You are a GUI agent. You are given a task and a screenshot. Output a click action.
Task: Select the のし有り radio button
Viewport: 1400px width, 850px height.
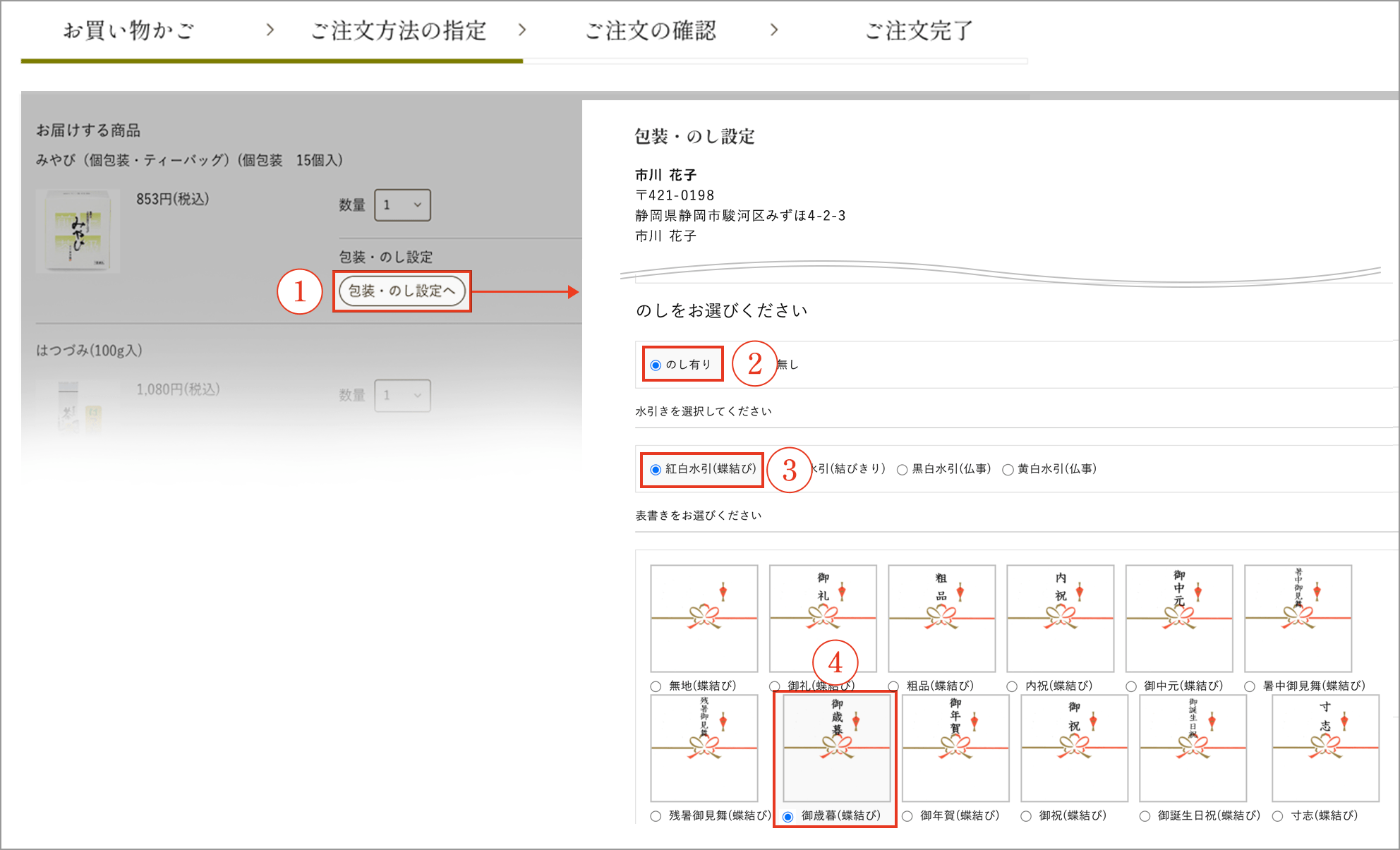tap(656, 365)
